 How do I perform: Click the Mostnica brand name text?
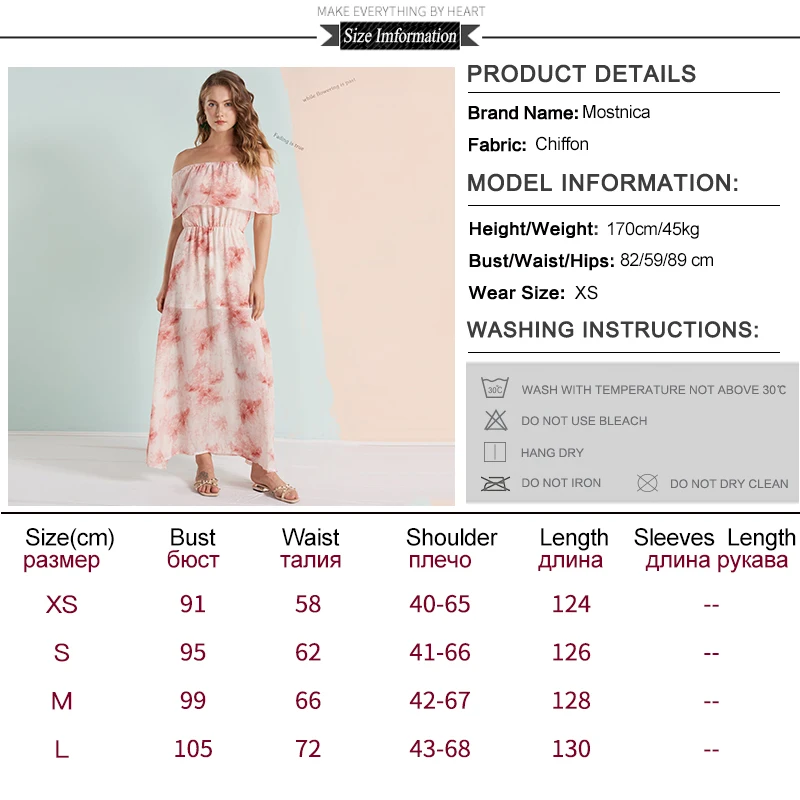616,112
